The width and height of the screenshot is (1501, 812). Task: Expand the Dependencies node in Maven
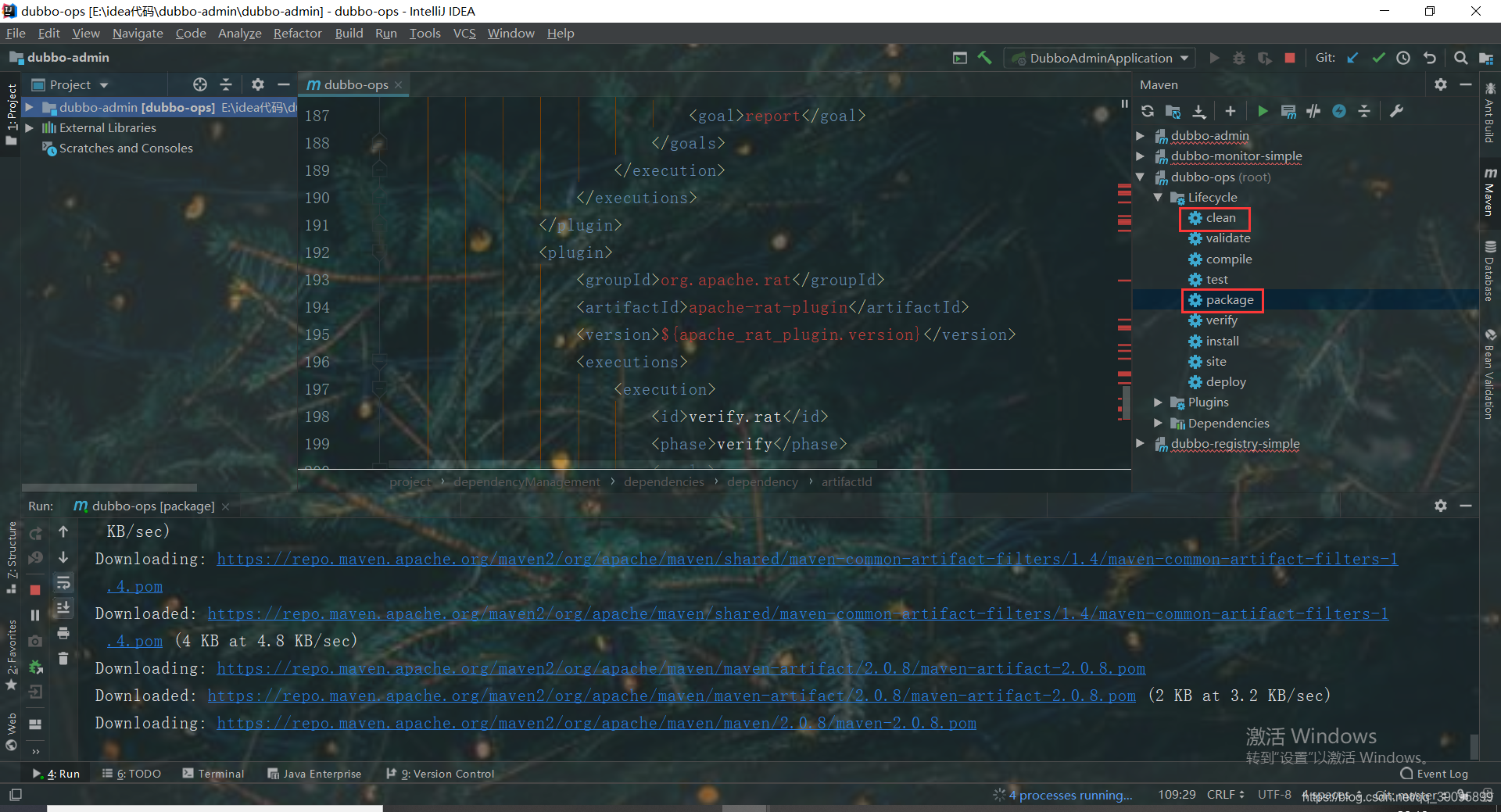[1158, 423]
